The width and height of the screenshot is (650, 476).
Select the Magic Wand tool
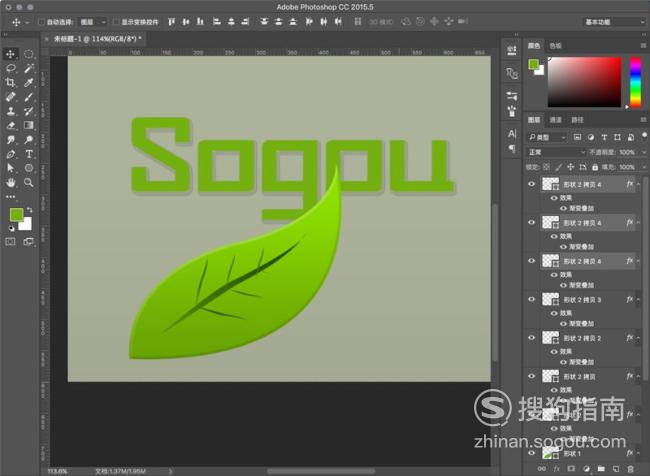pyautogui.click(x=29, y=68)
